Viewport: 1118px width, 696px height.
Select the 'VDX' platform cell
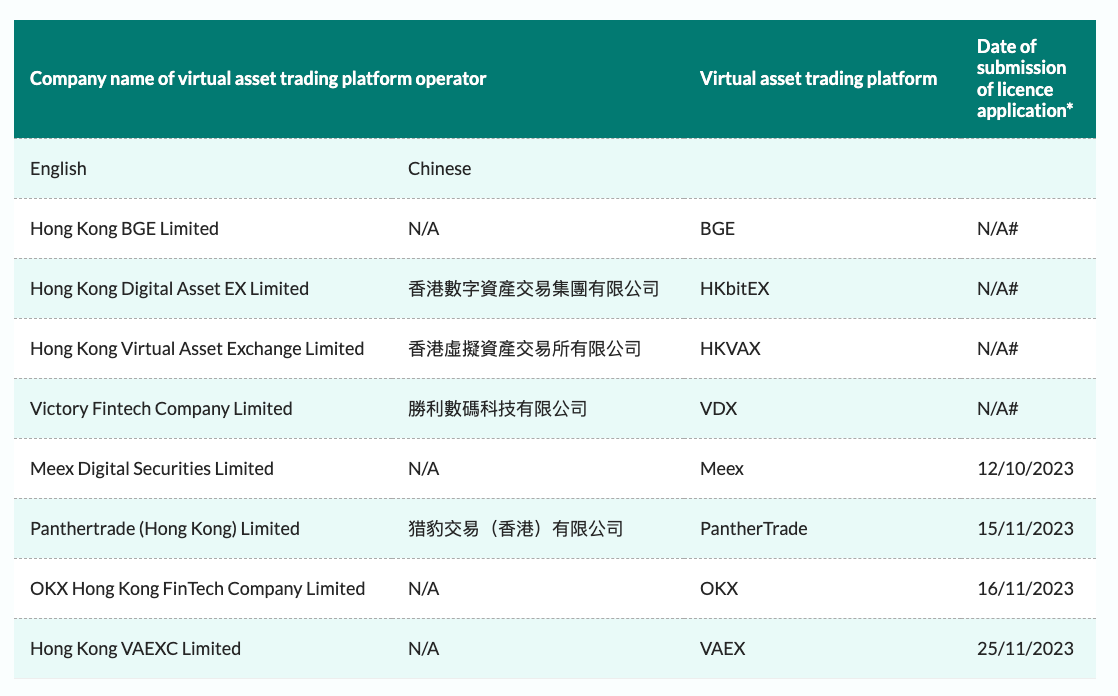tap(719, 409)
